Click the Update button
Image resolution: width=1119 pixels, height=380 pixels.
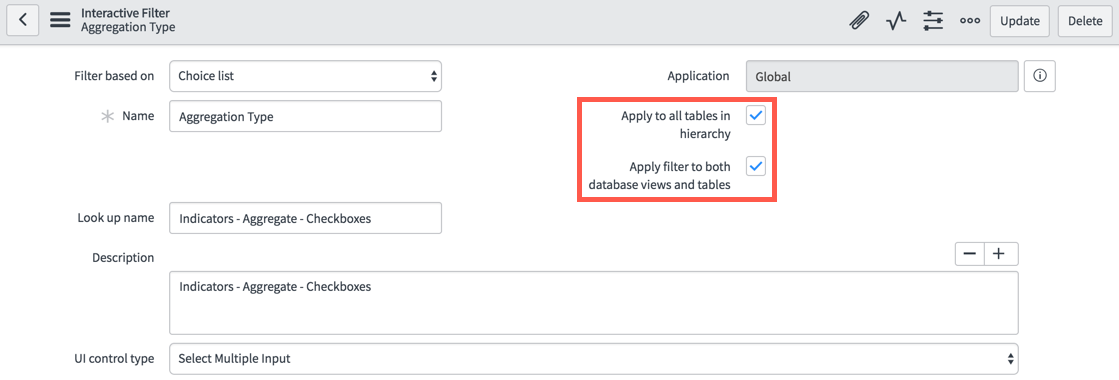(x=1019, y=21)
